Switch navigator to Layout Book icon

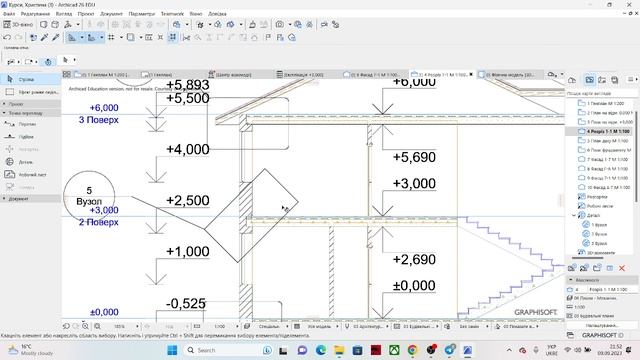point(602,80)
